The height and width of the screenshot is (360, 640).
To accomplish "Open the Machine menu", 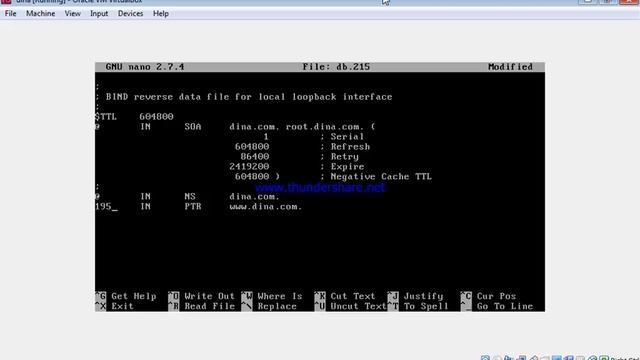I will coord(40,13).
